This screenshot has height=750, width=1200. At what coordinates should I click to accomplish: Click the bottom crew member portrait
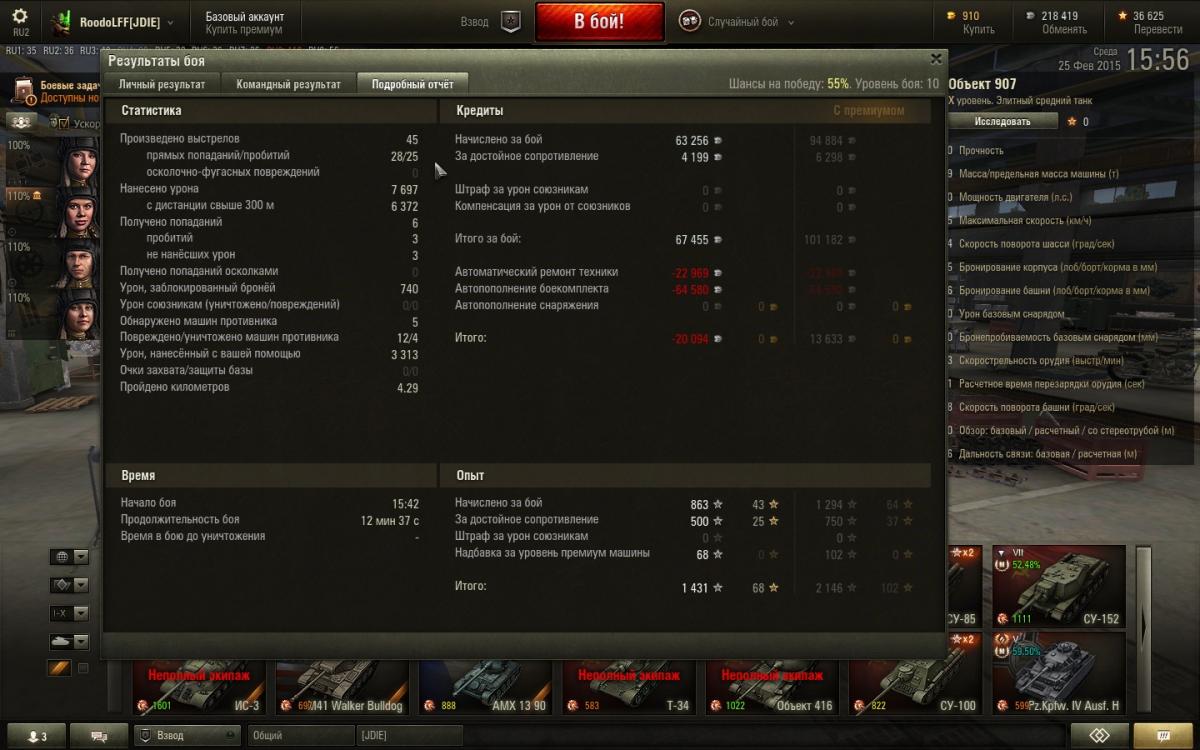[79, 314]
